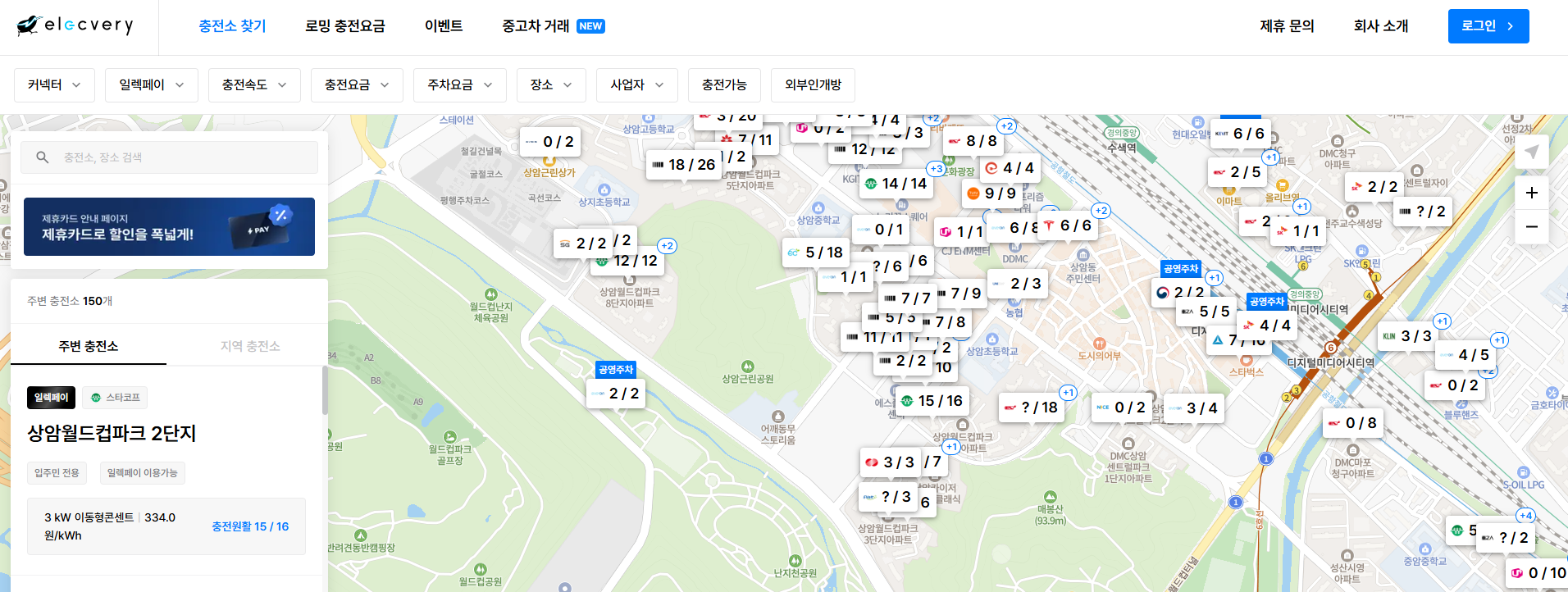Select the KLIN 3 / 3 marker
1568x592 pixels.
(1407, 336)
